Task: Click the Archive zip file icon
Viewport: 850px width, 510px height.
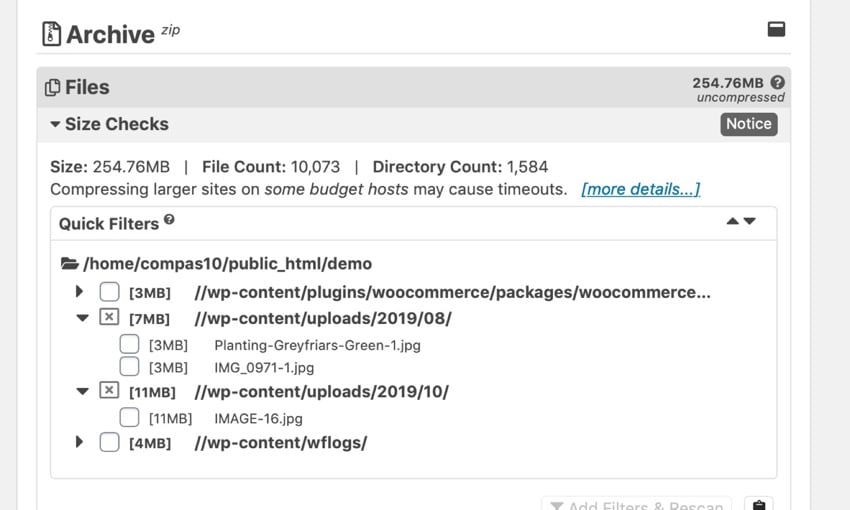Action: point(51,34)
